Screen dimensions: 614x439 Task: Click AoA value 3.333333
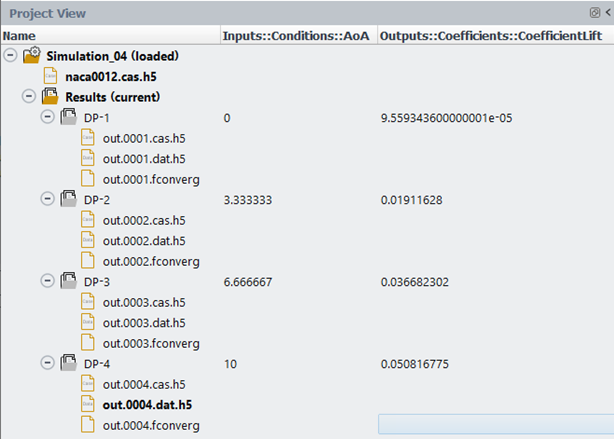[x=247, y=200]
